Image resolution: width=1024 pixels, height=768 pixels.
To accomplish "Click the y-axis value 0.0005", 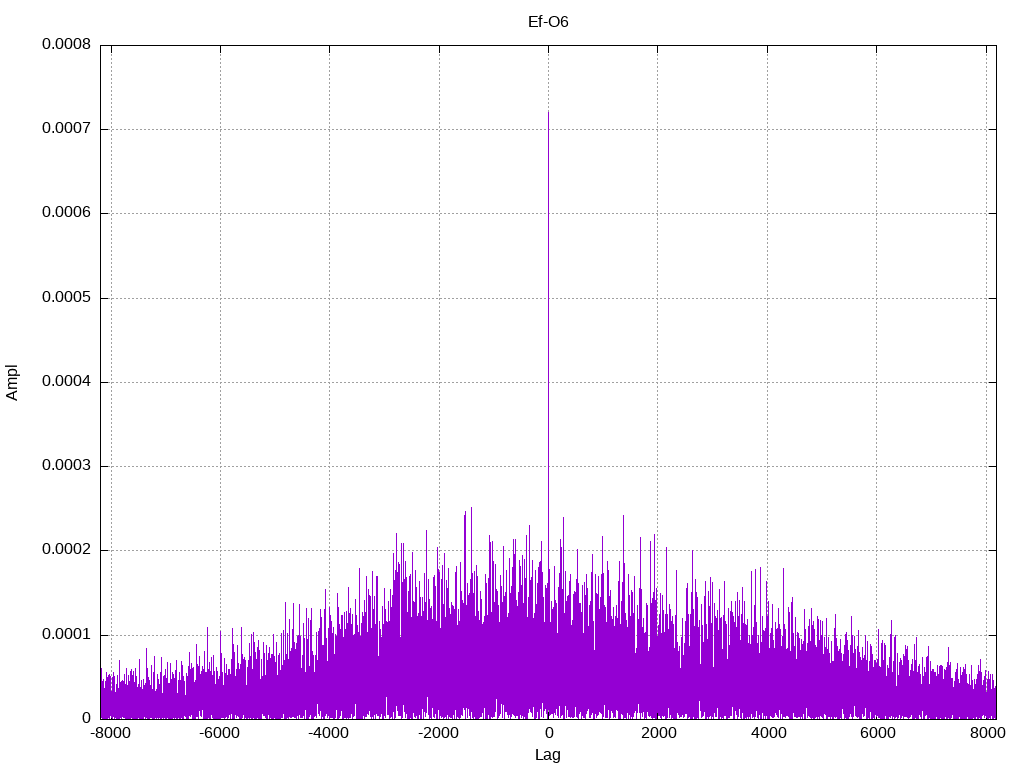I will pyautogui.click(x=67, y=298).
